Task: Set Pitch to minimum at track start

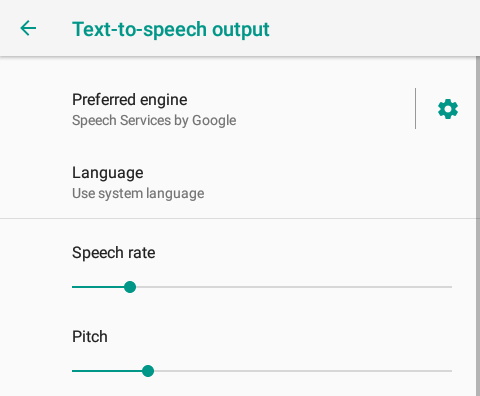Action: pos(73,371)
